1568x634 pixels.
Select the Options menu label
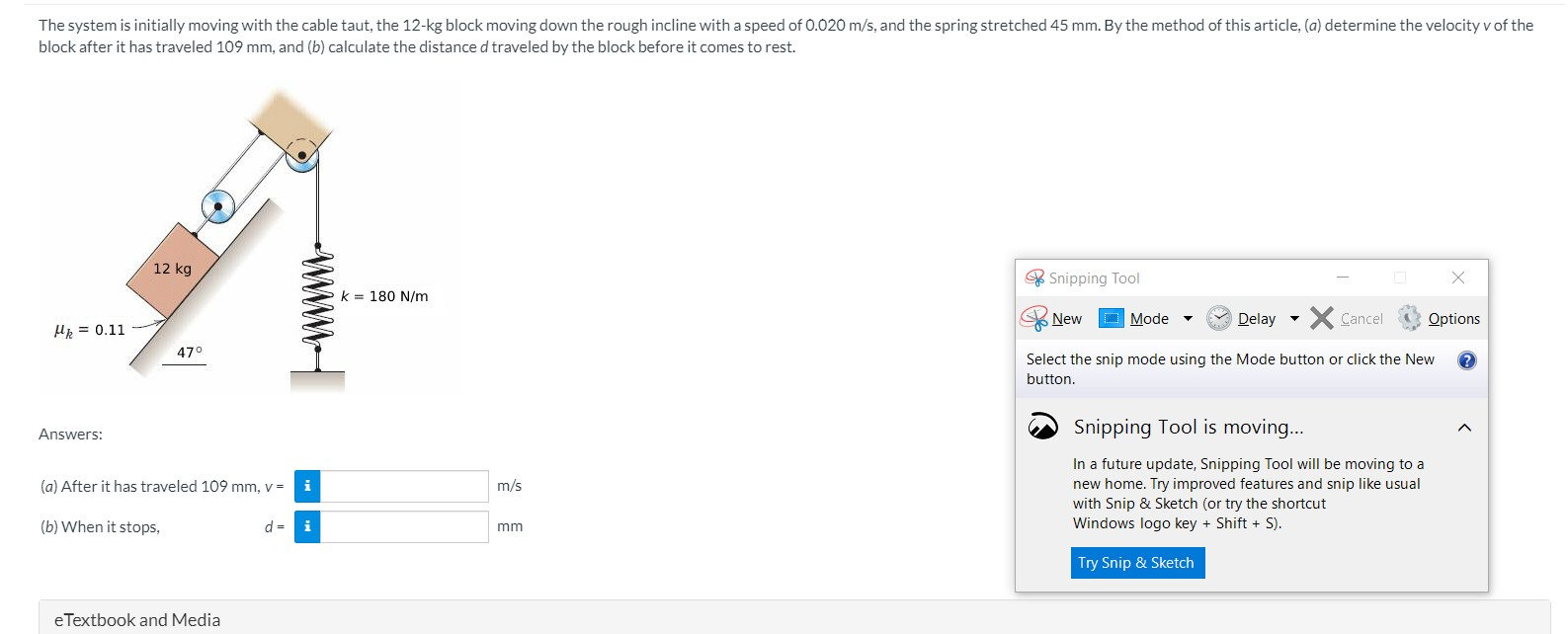coord(1454,319)
